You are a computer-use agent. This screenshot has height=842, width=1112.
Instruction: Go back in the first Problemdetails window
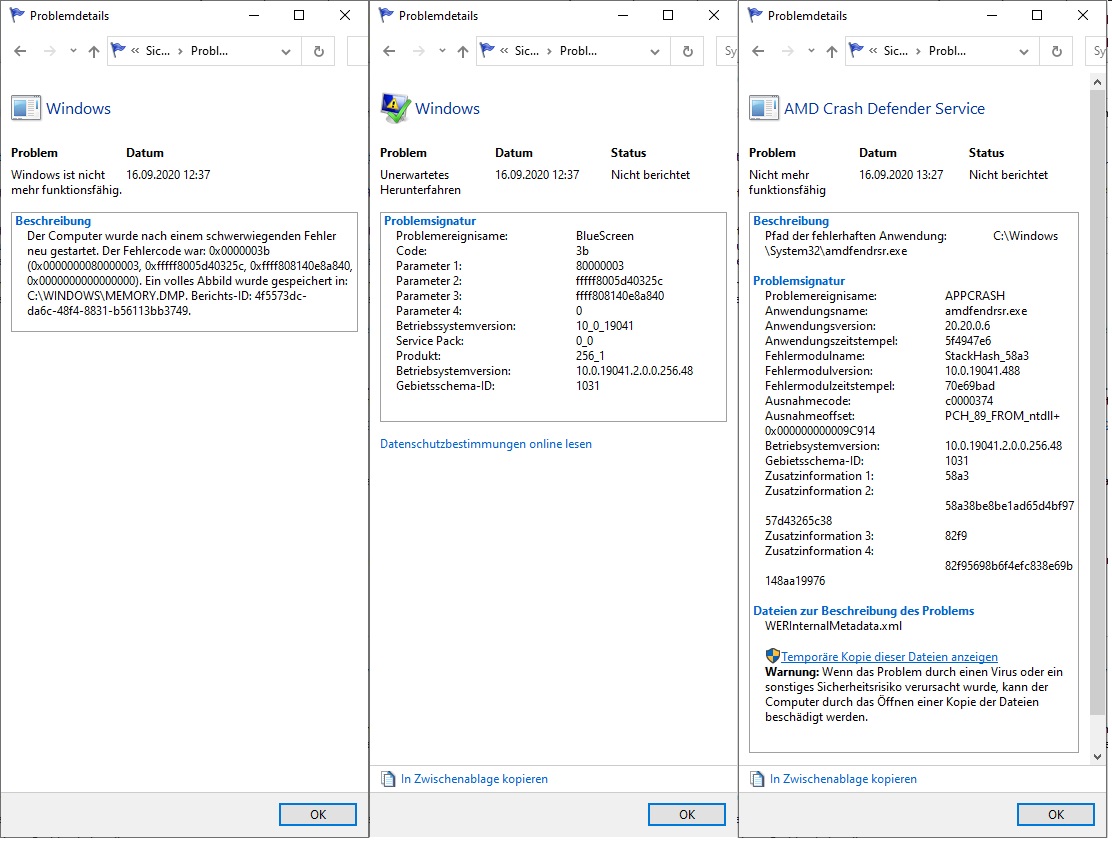pyautogui.click(x=21, y=51)
